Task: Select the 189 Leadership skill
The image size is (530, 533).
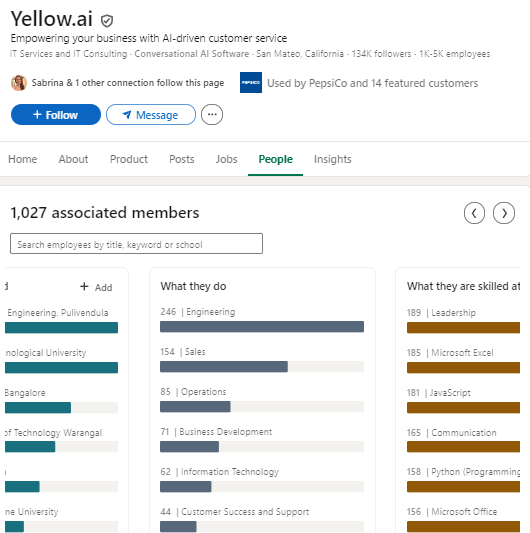Action: pos(463,320)
